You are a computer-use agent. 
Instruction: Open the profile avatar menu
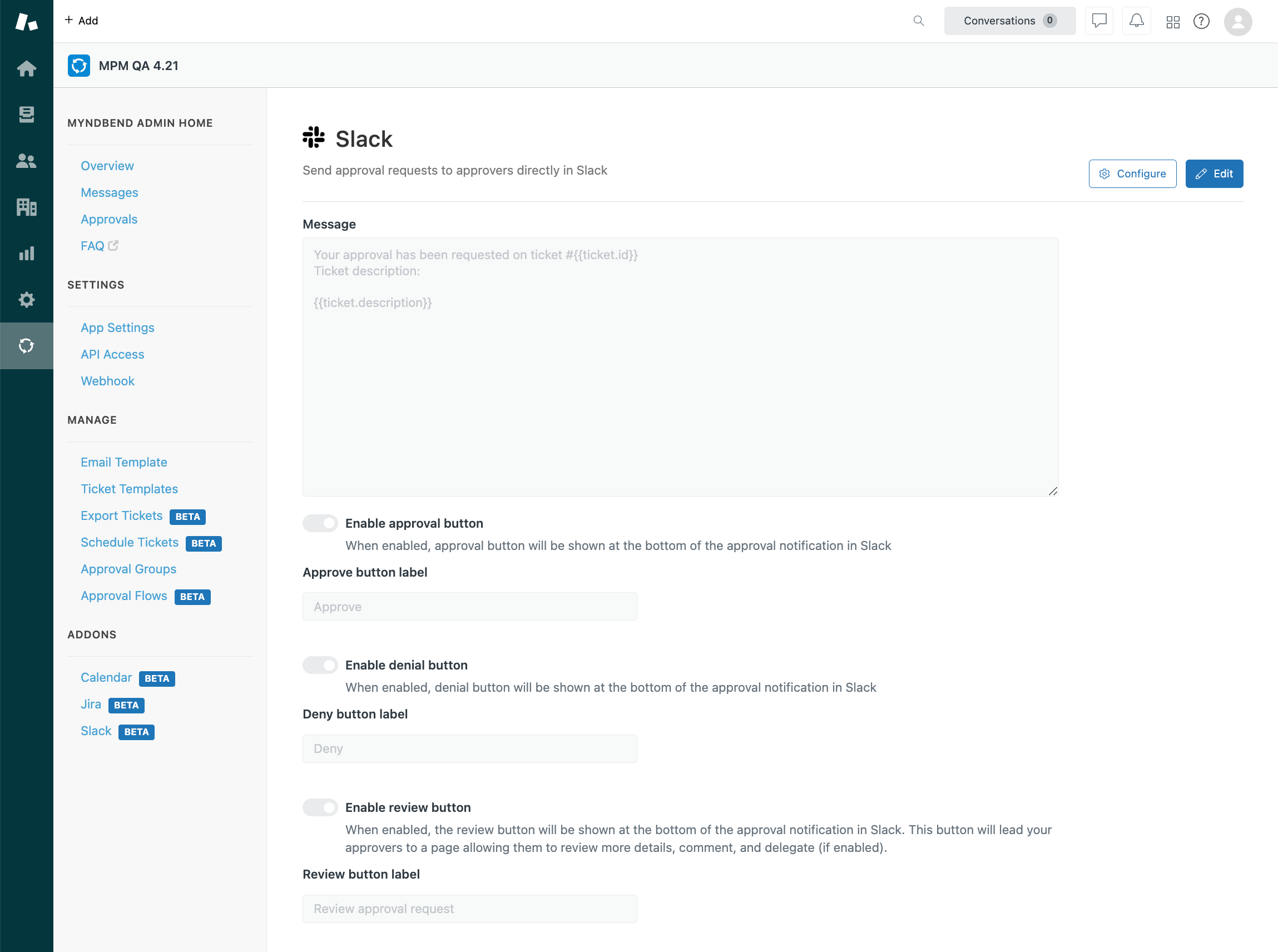point(1237,22)
